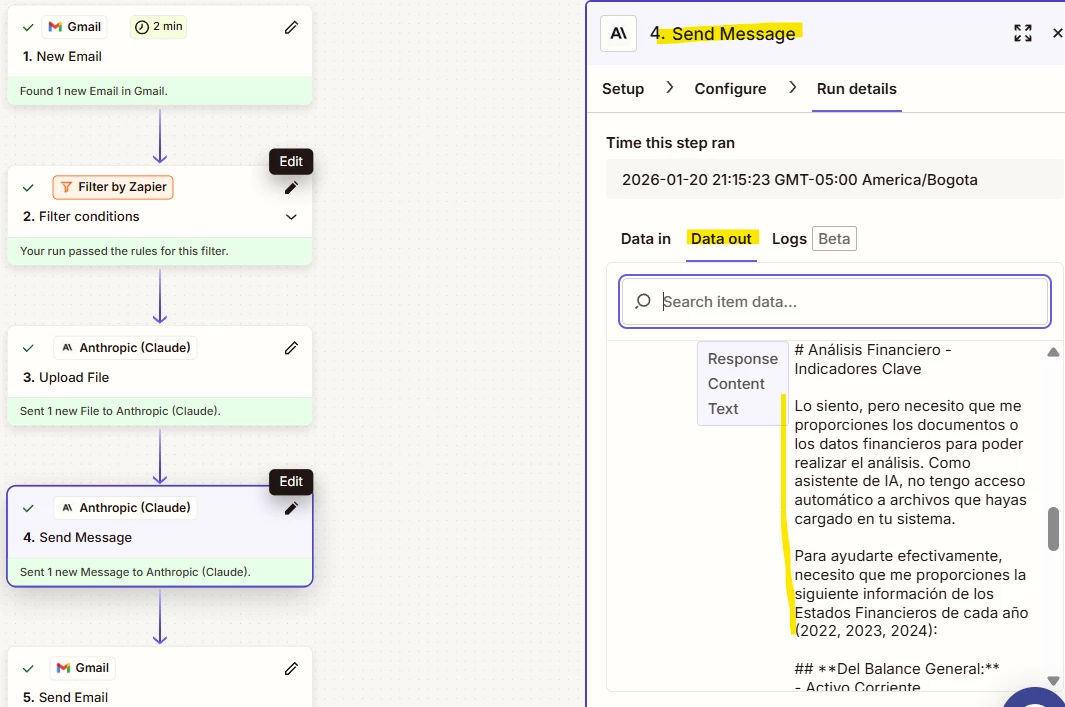
Task: Click the green checkmark on step 2
Action: click(x=28, y=187)
